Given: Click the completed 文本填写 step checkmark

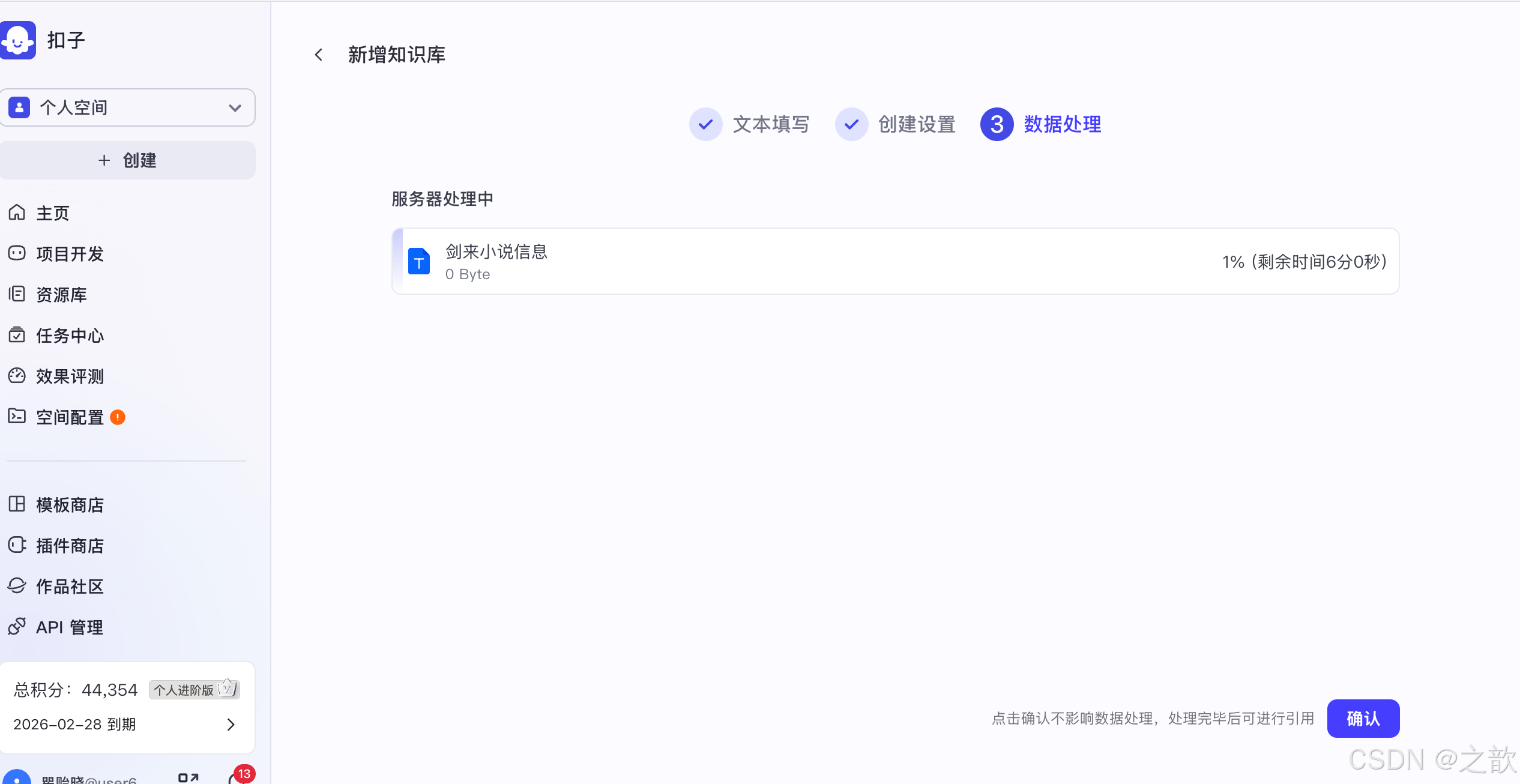Looking at the screenshot, I should pos(705,124).
